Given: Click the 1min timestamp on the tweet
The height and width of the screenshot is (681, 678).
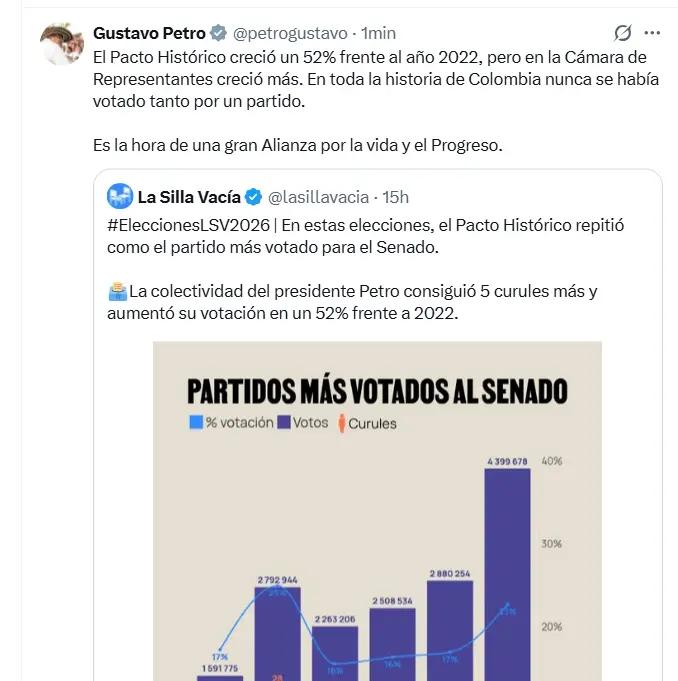Looking at the screenshot, I should coord(378,33).
